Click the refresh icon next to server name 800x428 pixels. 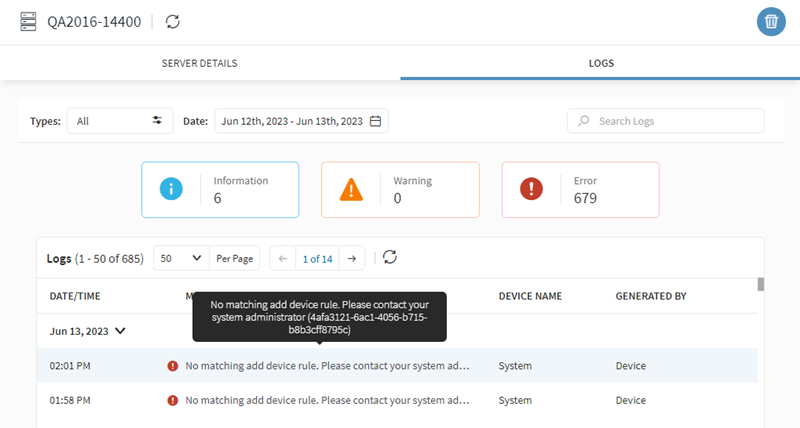coord(173,21)
